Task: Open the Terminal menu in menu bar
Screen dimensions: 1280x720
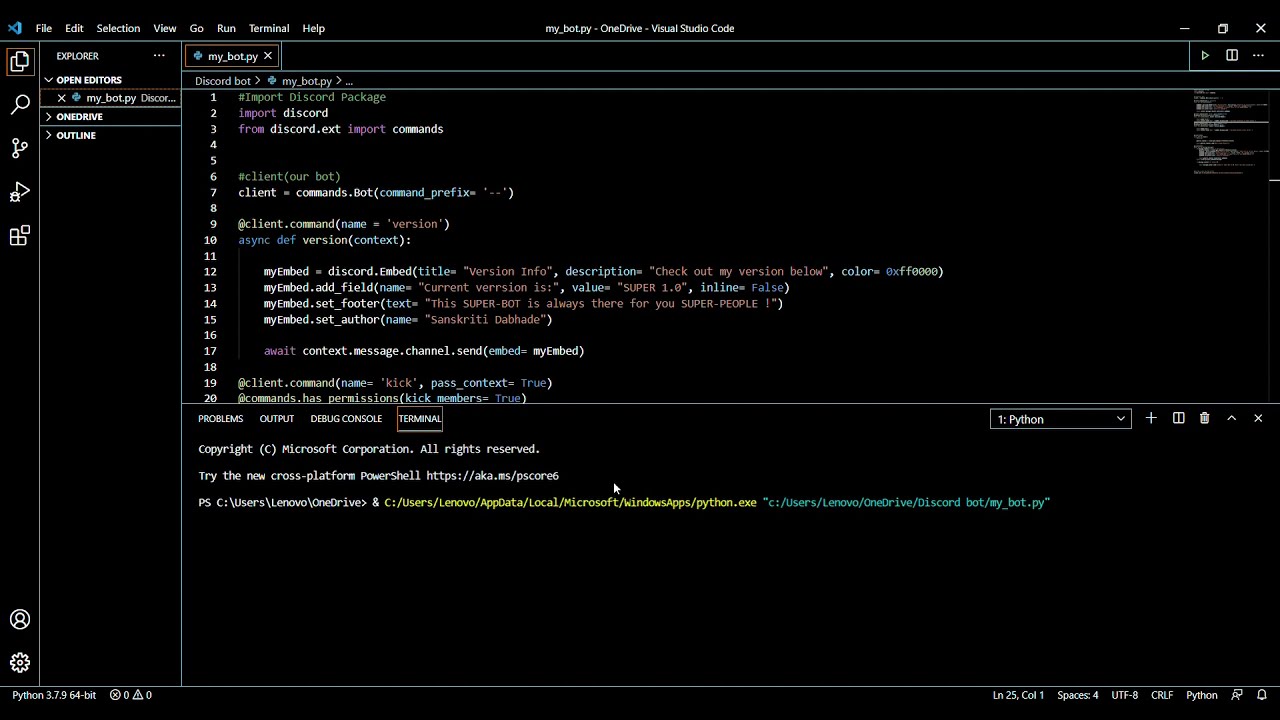Action: click(x=268, y=28)
